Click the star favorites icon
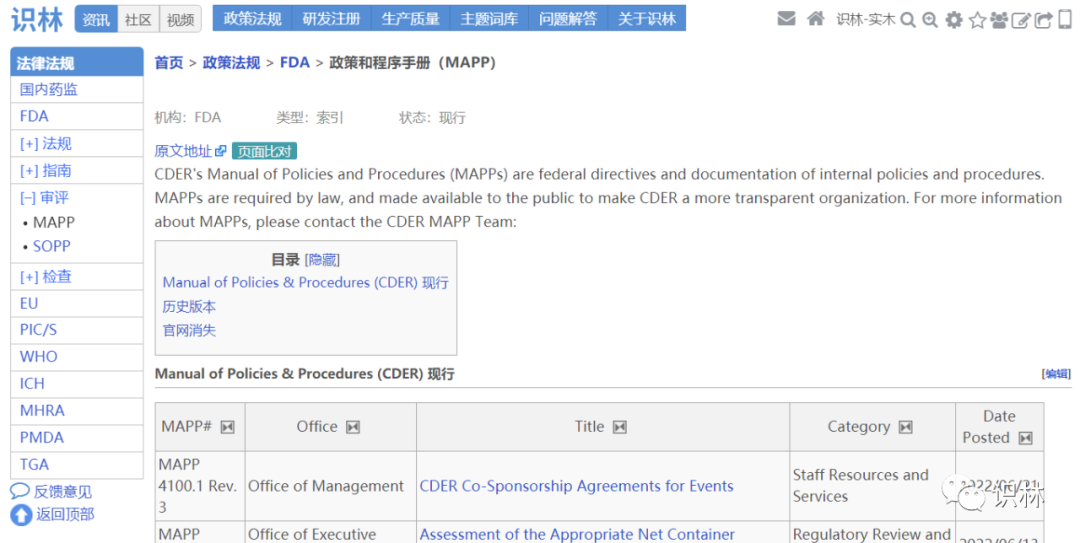The height and width of the screenshot is (543, 1080). pyautogui.click(x=977, y=20)
